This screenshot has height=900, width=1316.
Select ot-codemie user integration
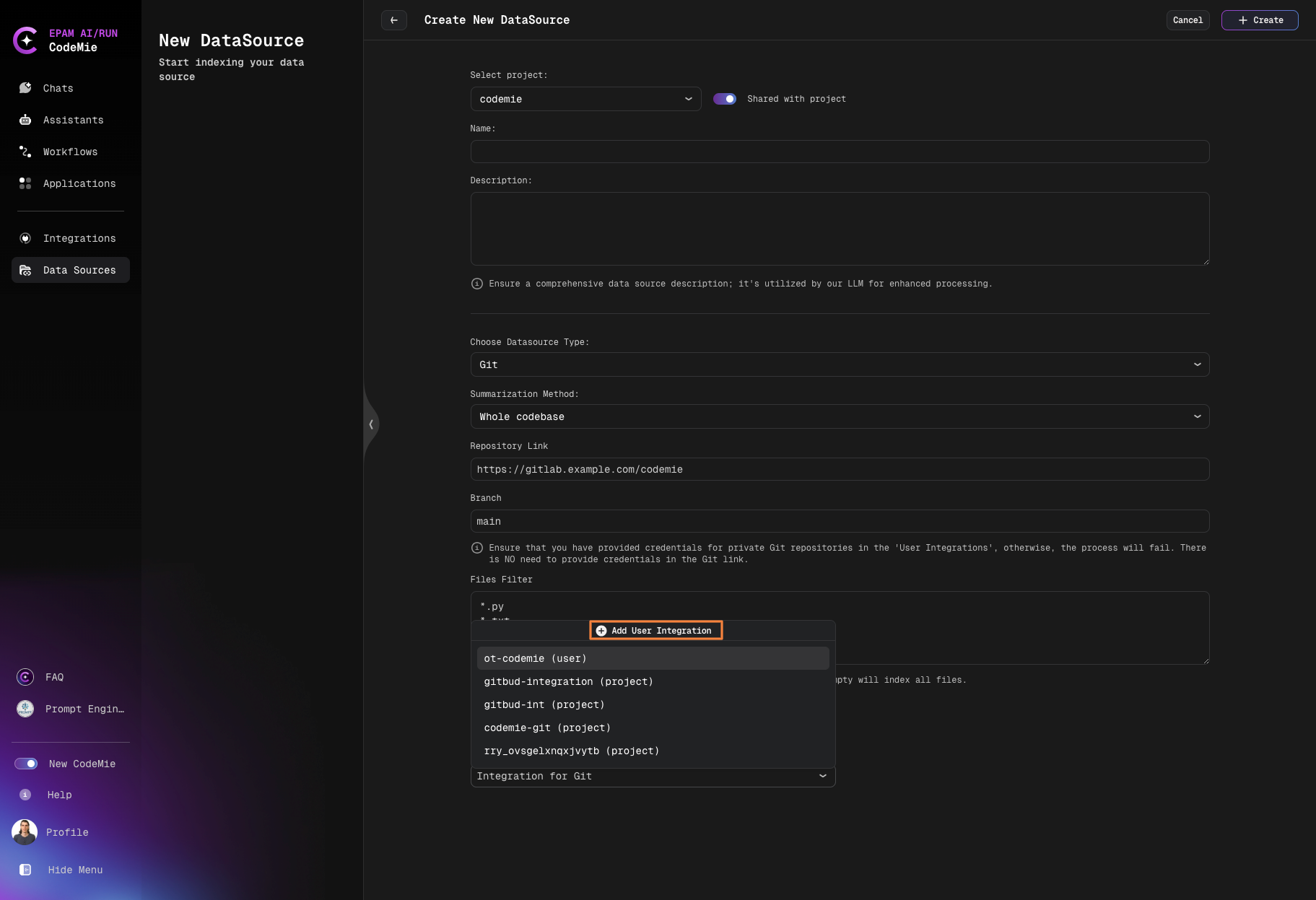[534, 658]
